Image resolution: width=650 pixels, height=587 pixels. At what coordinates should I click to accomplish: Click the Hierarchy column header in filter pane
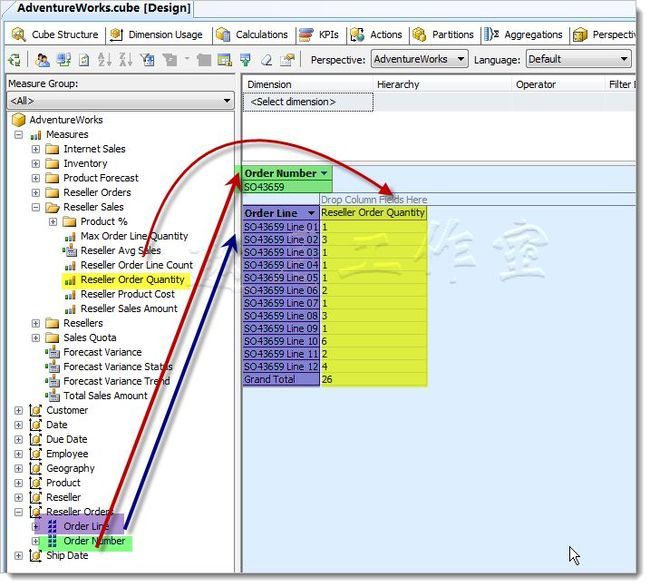[x=398, y=85]
